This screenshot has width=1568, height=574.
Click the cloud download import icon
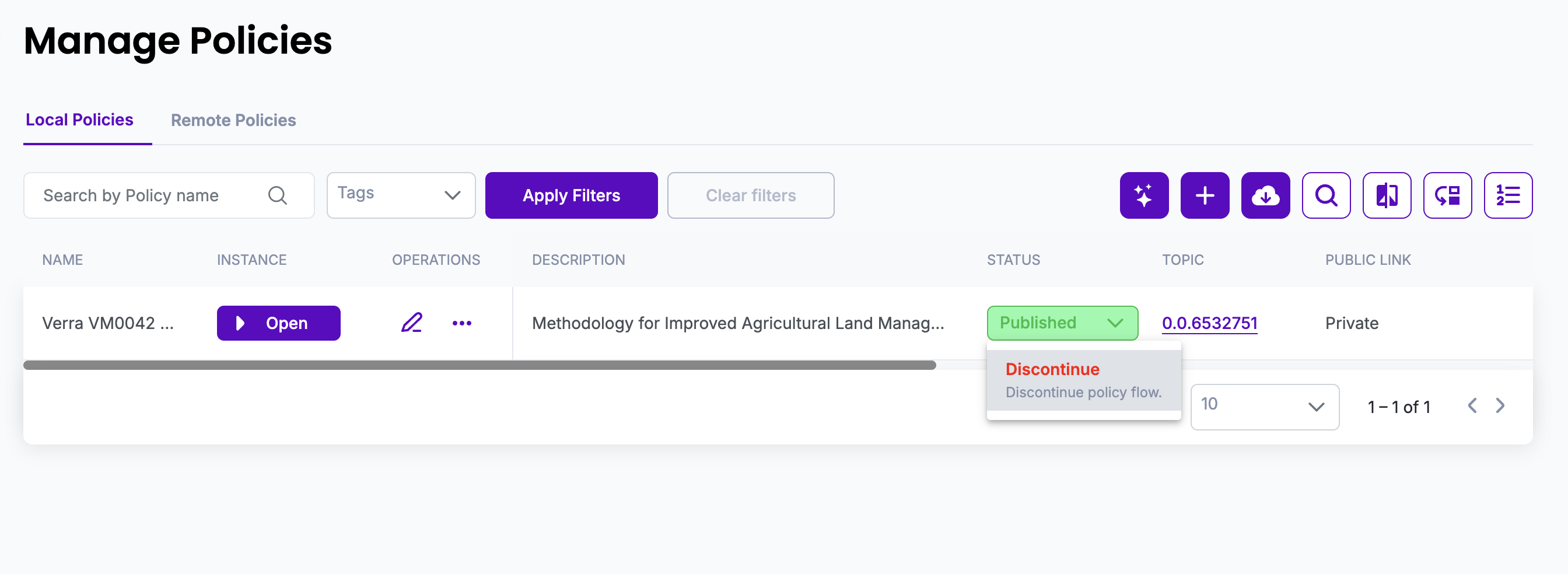[x=1265, y=195]
